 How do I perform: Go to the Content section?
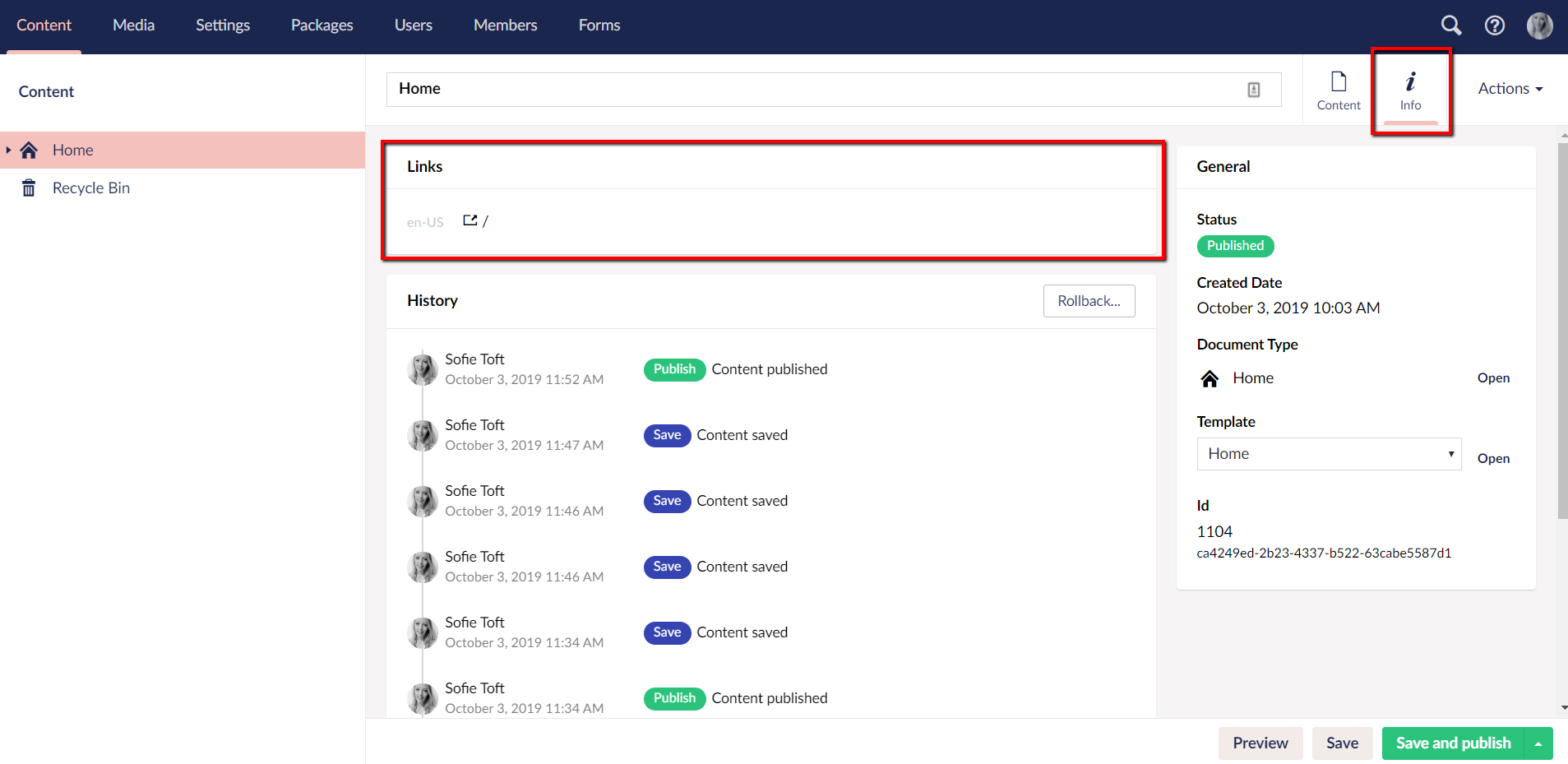(44, 25)
